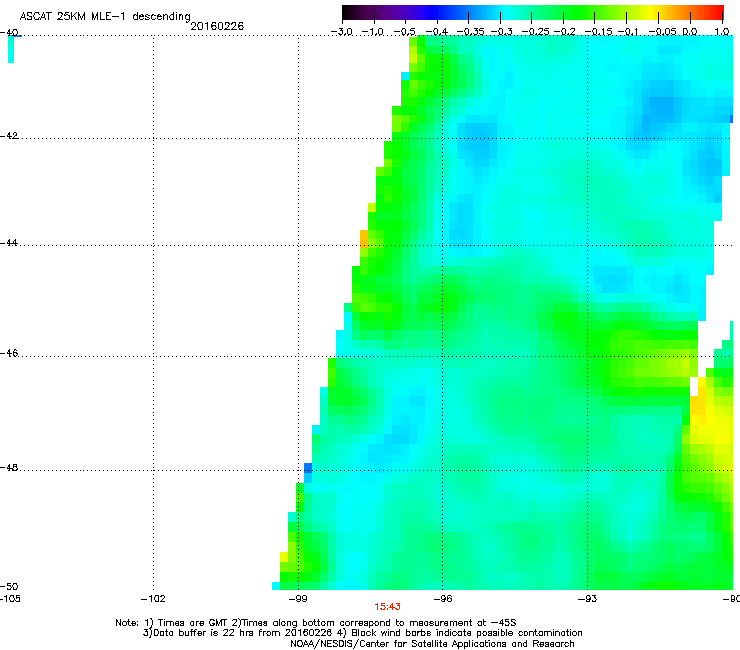Viewport: 740px width, 650px height.
Task: Click the cyan strip at top-left map corner
Action: click(11, 49)
